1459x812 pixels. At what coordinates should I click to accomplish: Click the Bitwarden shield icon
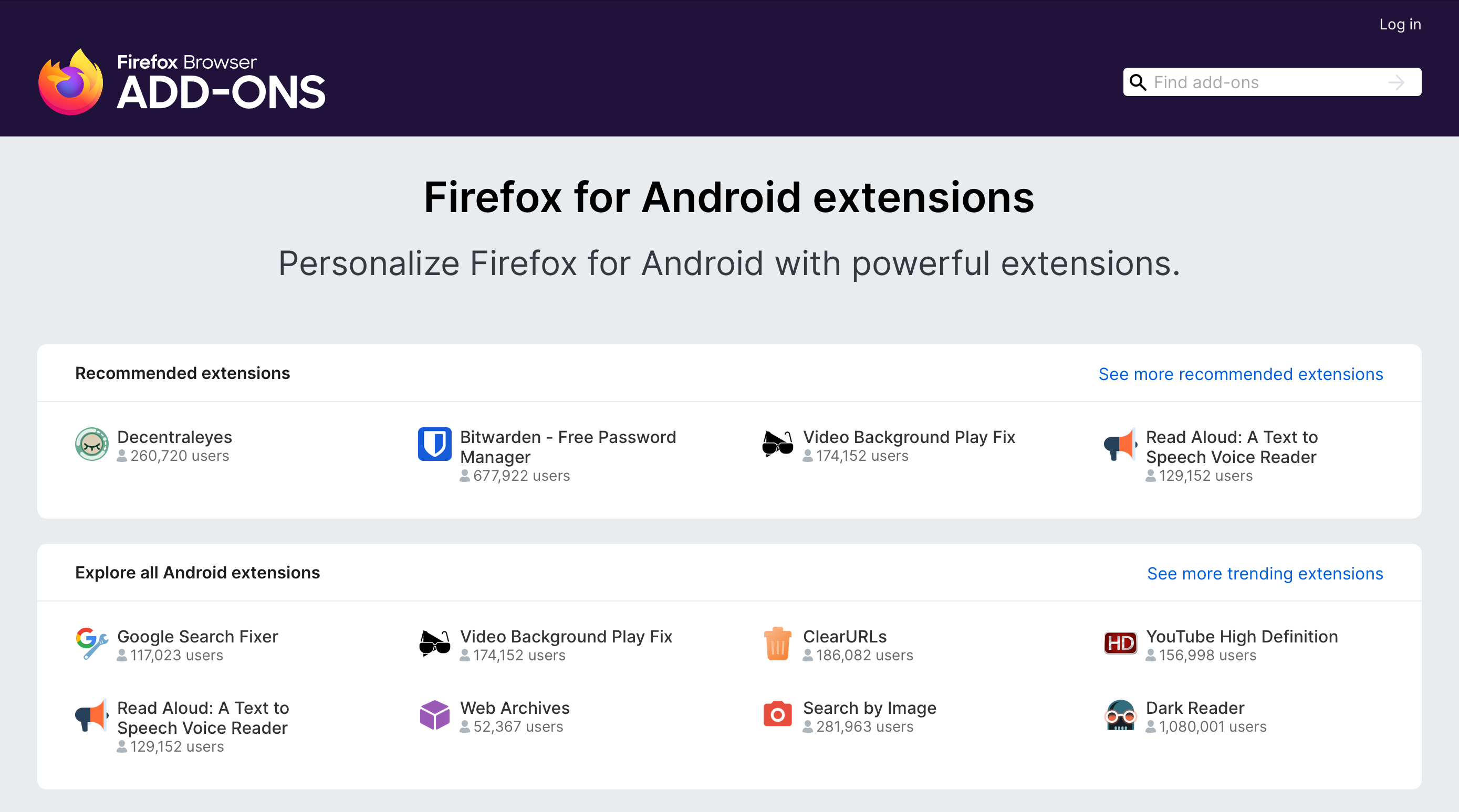pyautogui.click(x=434, y=444)
